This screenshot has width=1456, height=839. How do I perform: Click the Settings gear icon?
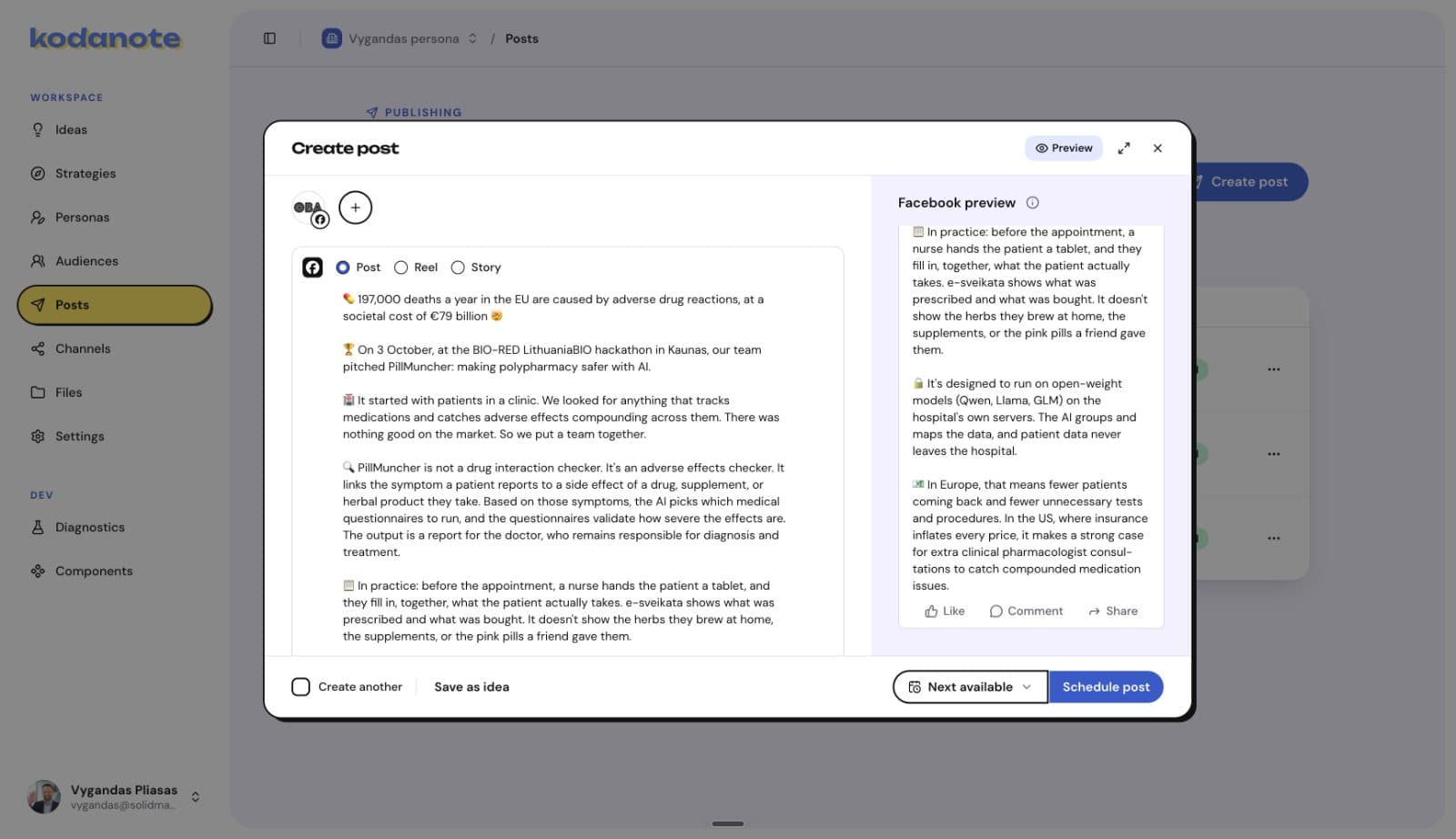coord(37,436)
